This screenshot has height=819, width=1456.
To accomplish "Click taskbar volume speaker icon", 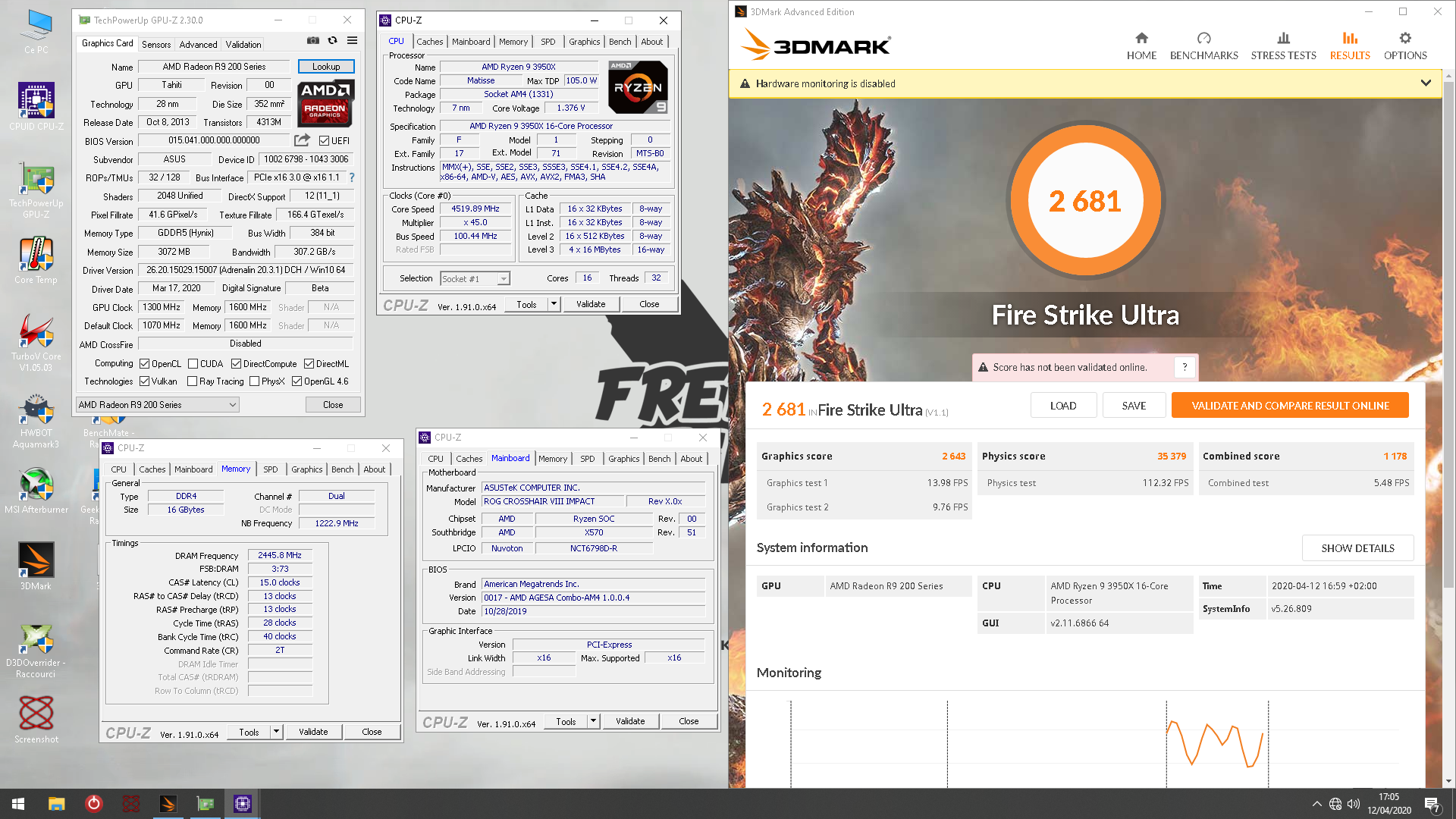I will tap(1354, 804).
